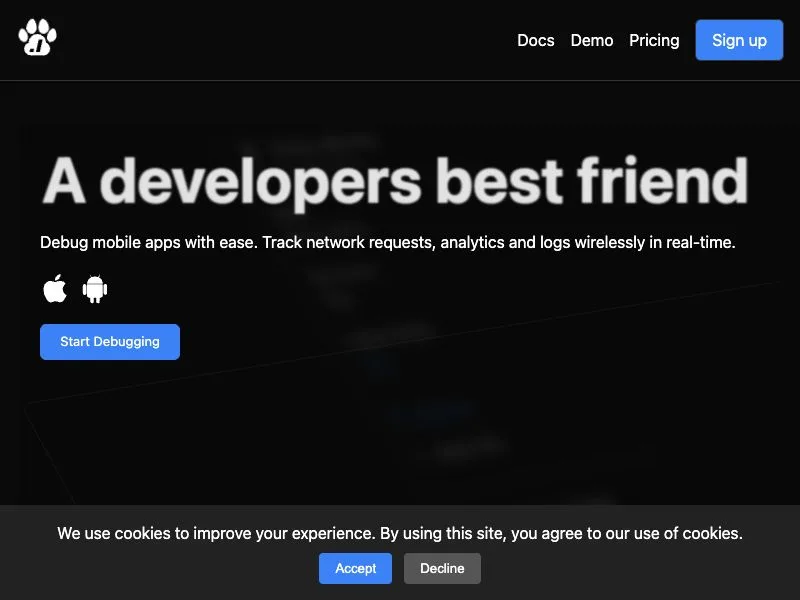Click the blue Sign up button
The image size is (800, 600).
click(x=739, y=40)
